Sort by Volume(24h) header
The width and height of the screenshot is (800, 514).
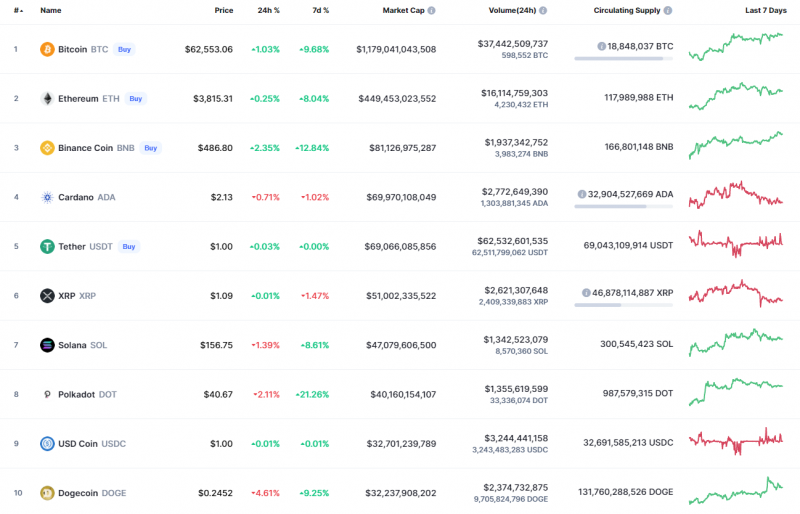(512, 10)
